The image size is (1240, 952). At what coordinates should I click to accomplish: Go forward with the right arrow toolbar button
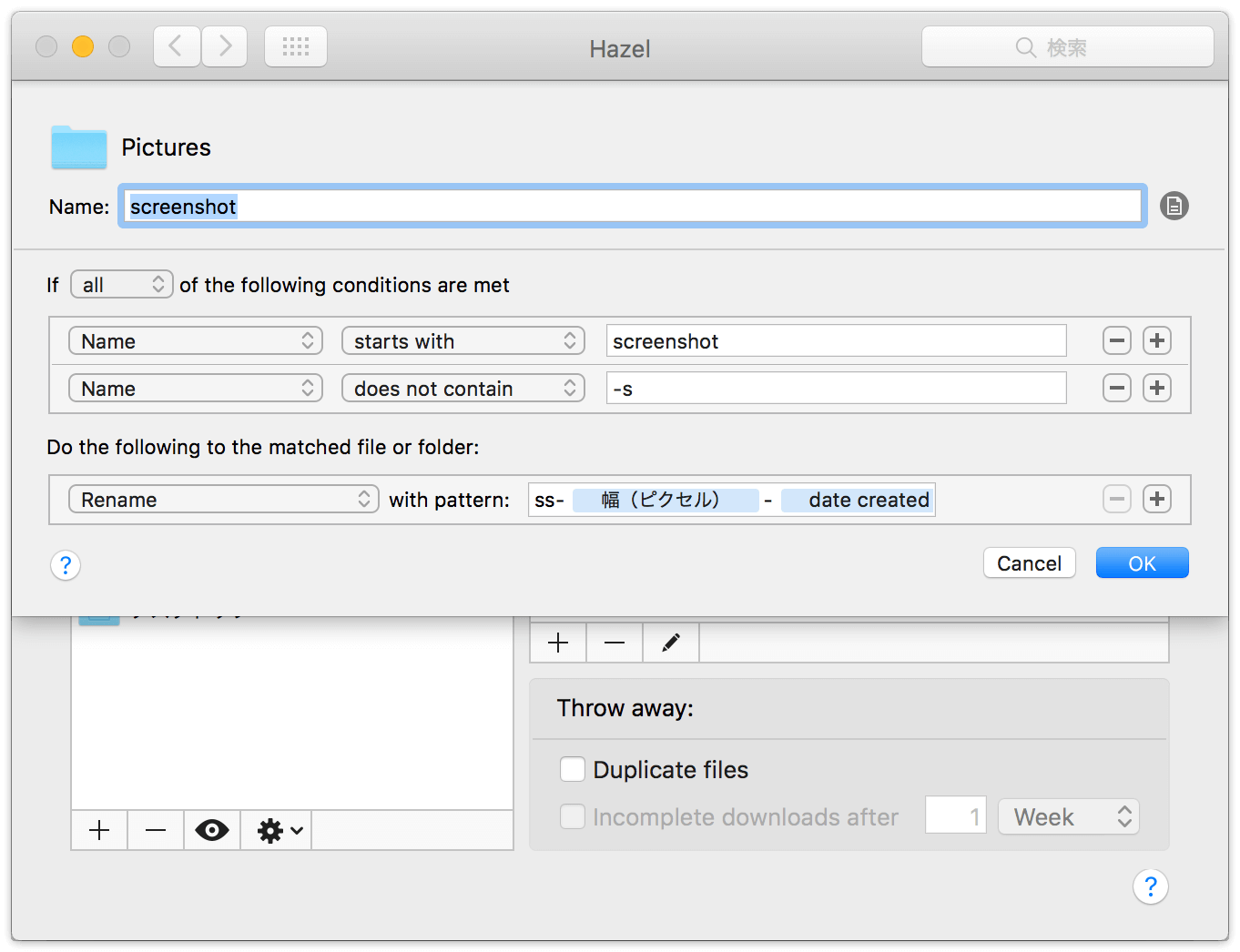(225, 46)
